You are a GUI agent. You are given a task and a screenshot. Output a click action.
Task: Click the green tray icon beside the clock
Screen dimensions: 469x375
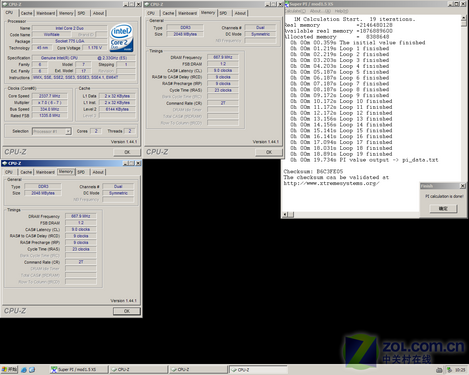(449, 370)
